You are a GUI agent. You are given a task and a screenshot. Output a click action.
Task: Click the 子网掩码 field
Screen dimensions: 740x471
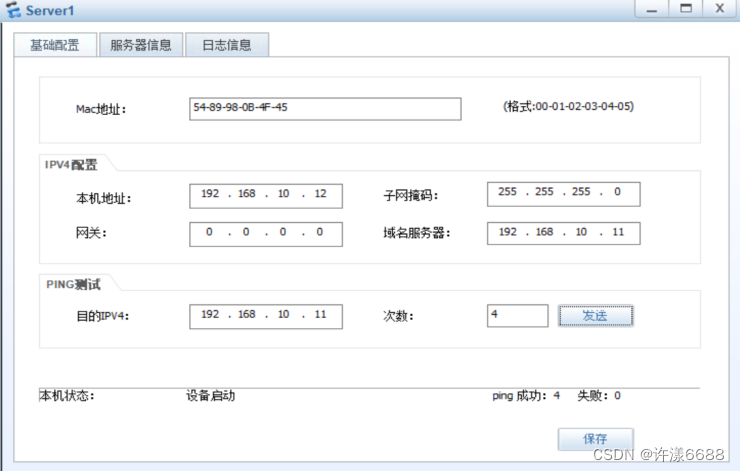[x=563, y=194]
